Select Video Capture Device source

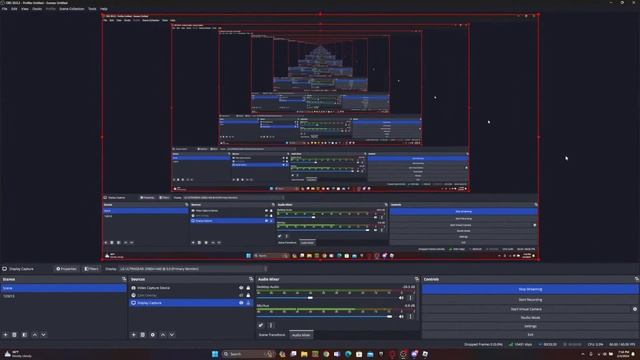click(x=153, y=288)
